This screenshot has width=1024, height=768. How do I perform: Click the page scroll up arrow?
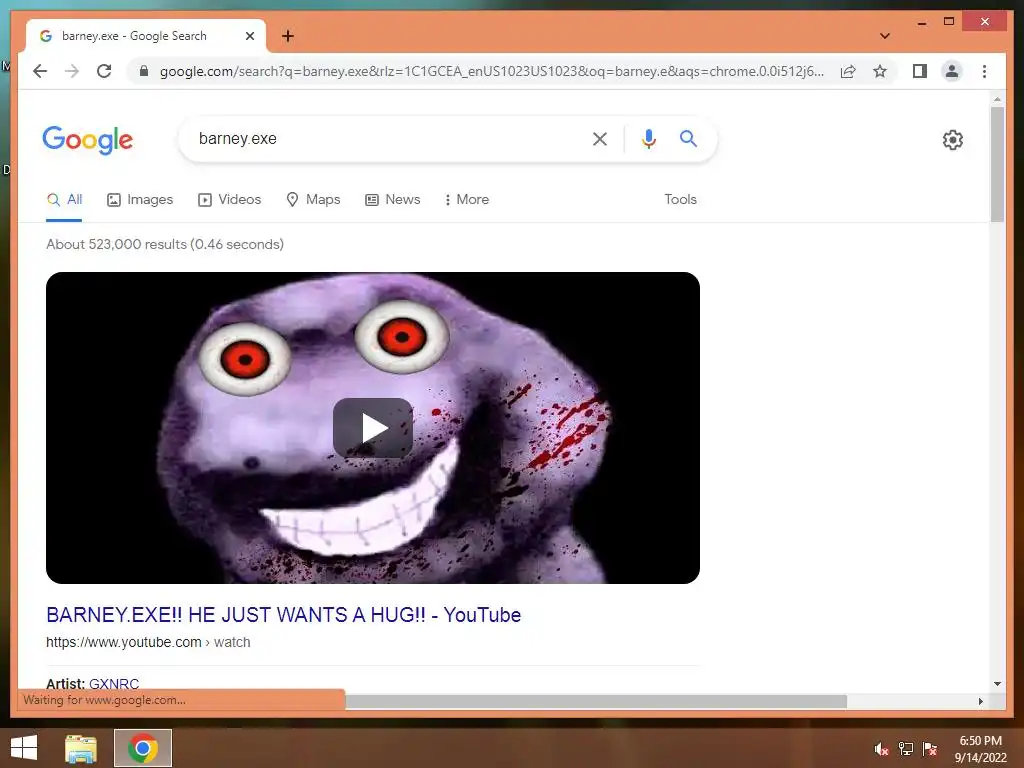[x=997, y=99]
